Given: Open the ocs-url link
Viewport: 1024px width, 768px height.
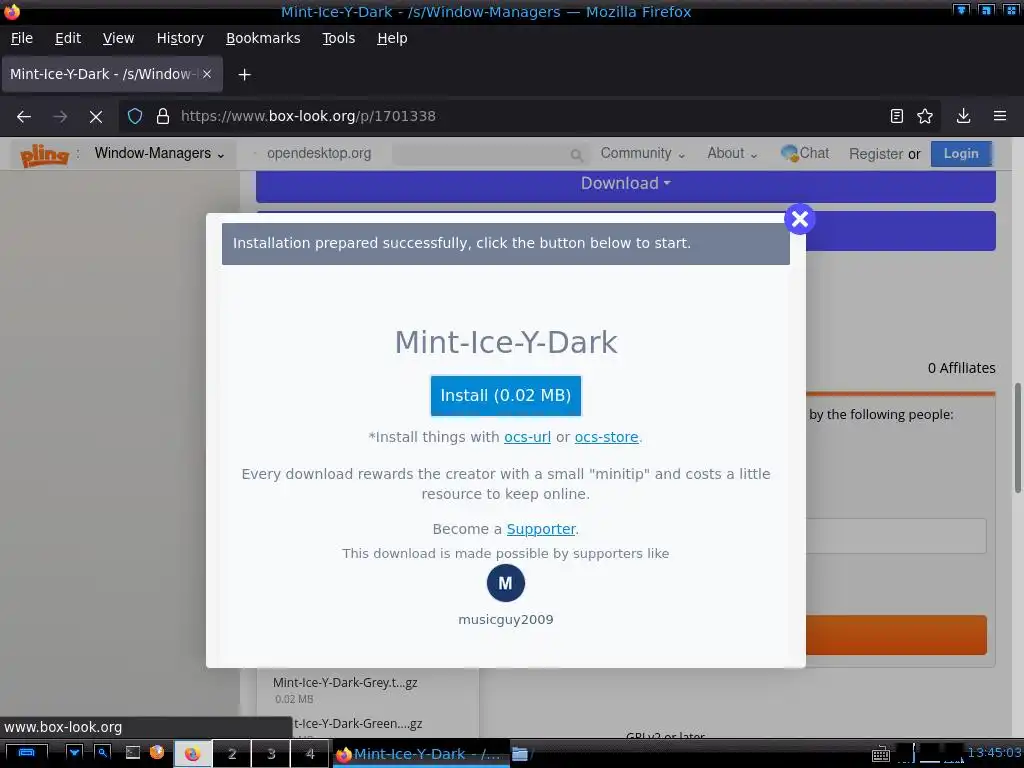Looking at the screenshot, I should [x=527, y=437].
